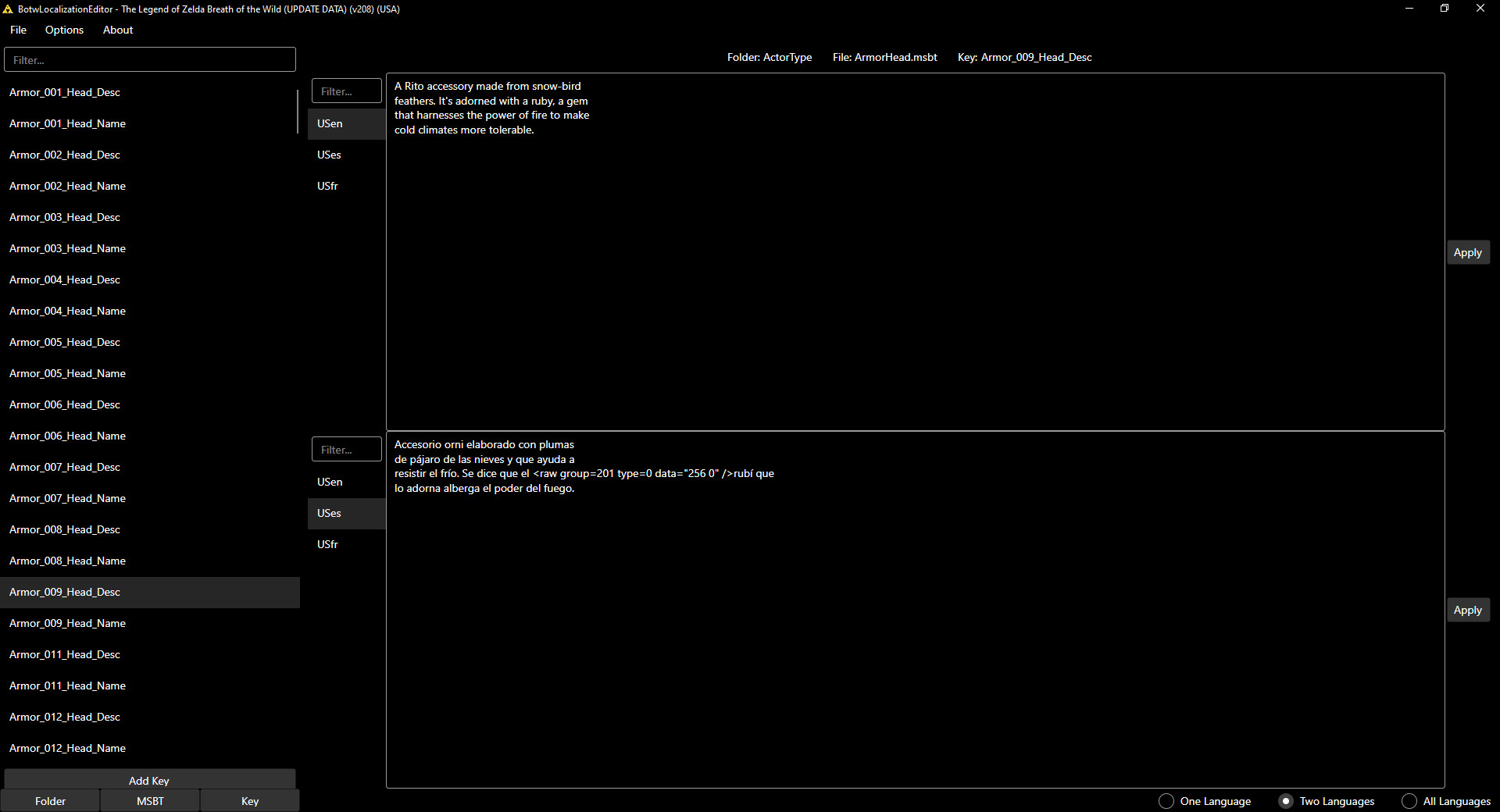
Task: Select USes in the lower language list
Action: 347,513
